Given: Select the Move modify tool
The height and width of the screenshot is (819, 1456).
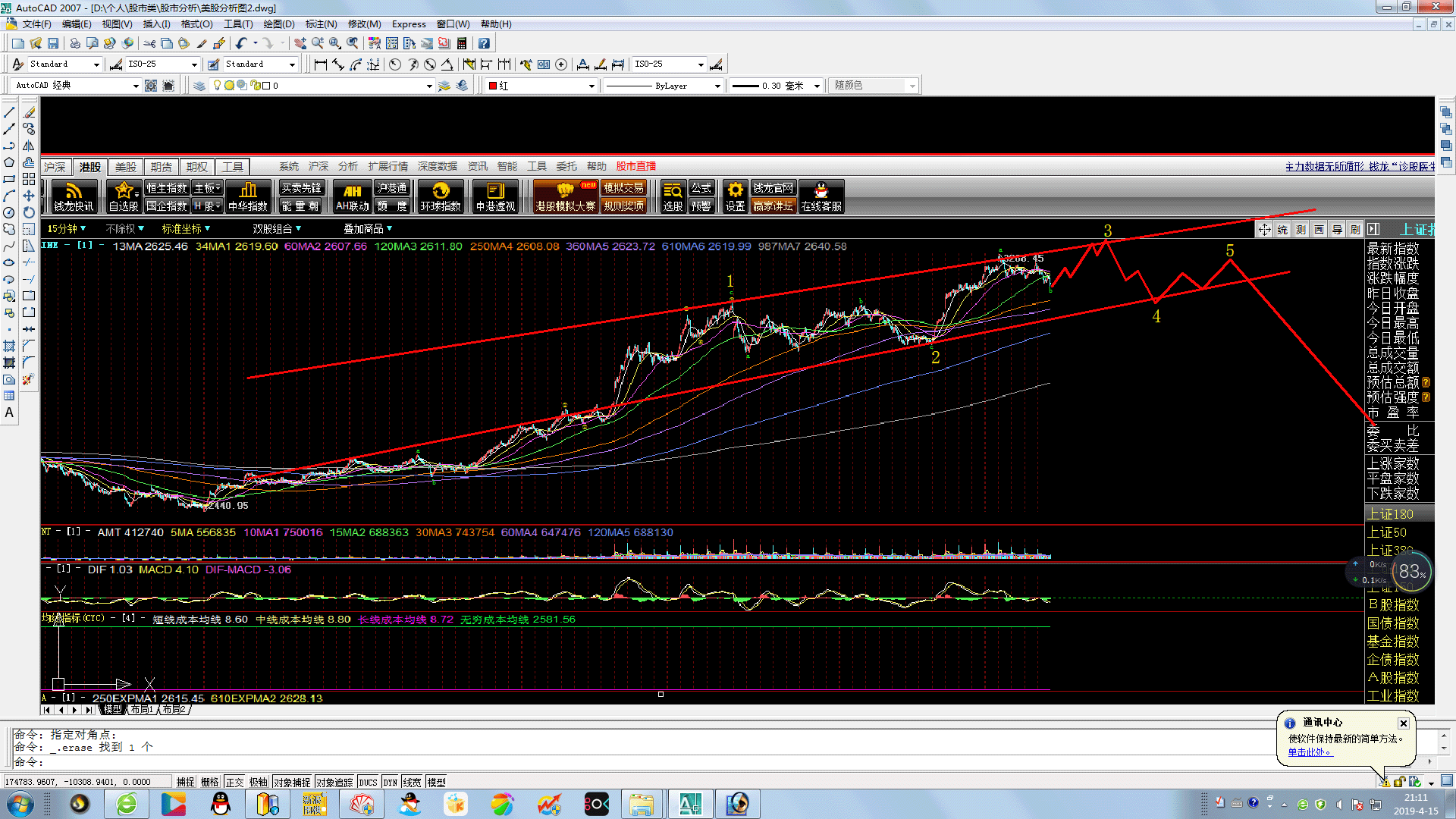Looking at the screenshot, I should coord(29,196).
